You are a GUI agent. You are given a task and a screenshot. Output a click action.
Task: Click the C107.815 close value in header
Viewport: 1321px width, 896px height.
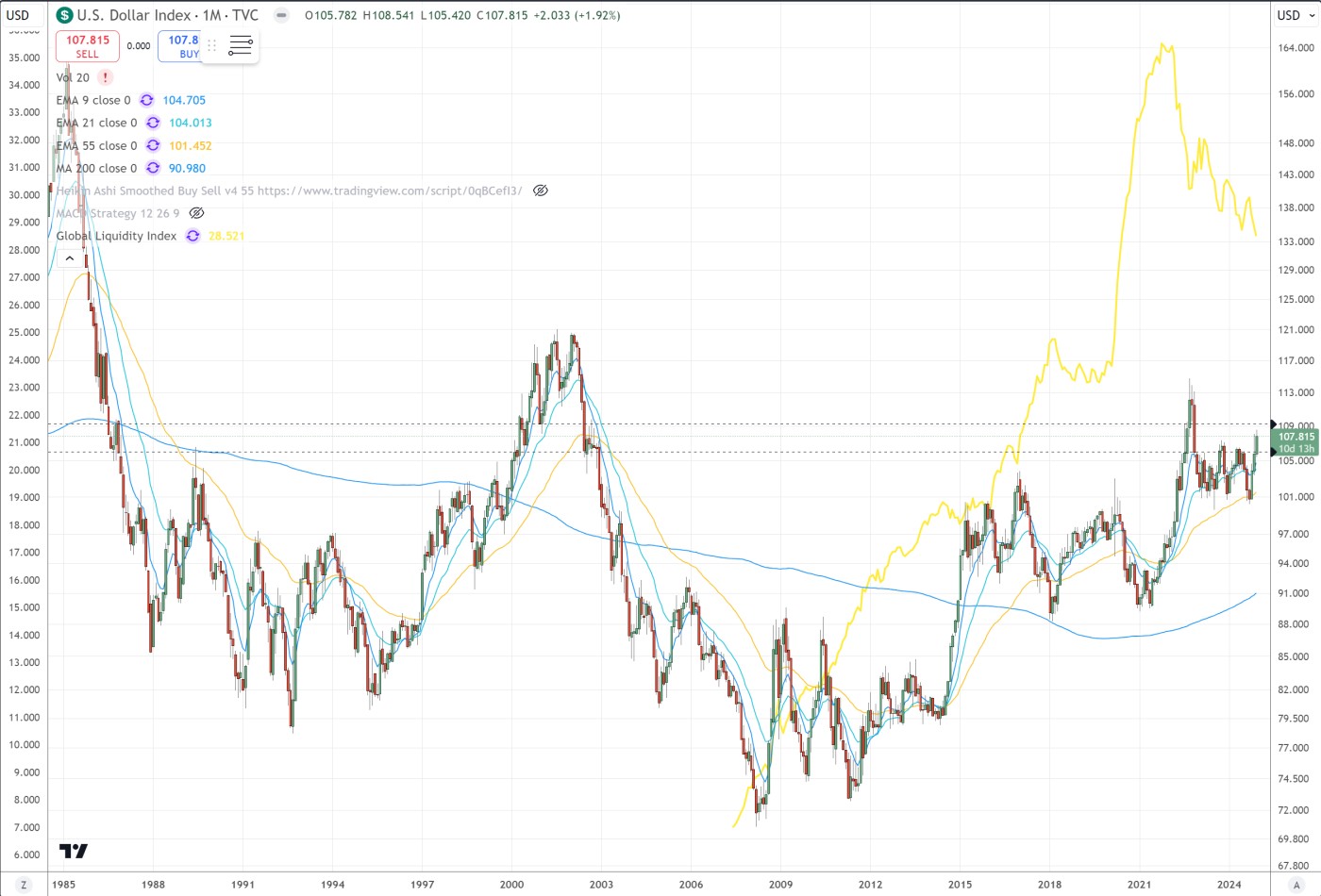pos(503,15)
